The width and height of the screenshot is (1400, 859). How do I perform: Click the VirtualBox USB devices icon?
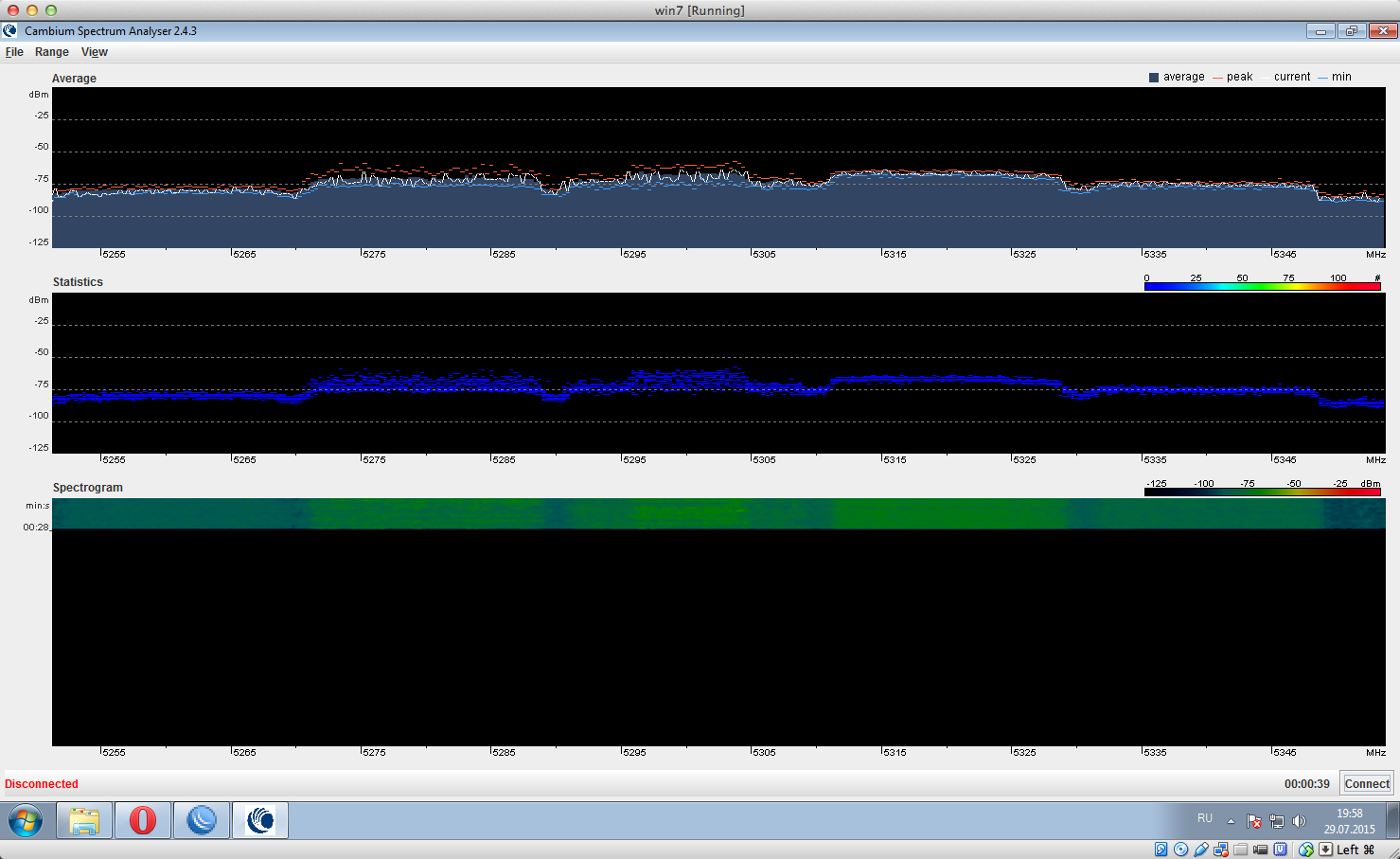click(1201, 850)
